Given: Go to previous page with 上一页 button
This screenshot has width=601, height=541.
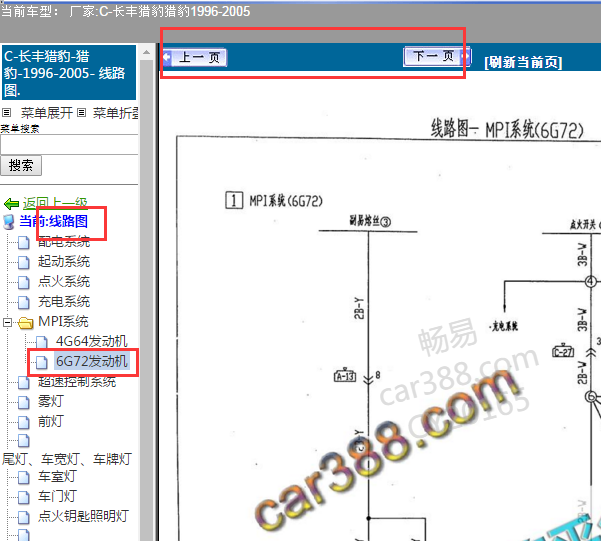Looking at the screenshot, I should [195, 58].
